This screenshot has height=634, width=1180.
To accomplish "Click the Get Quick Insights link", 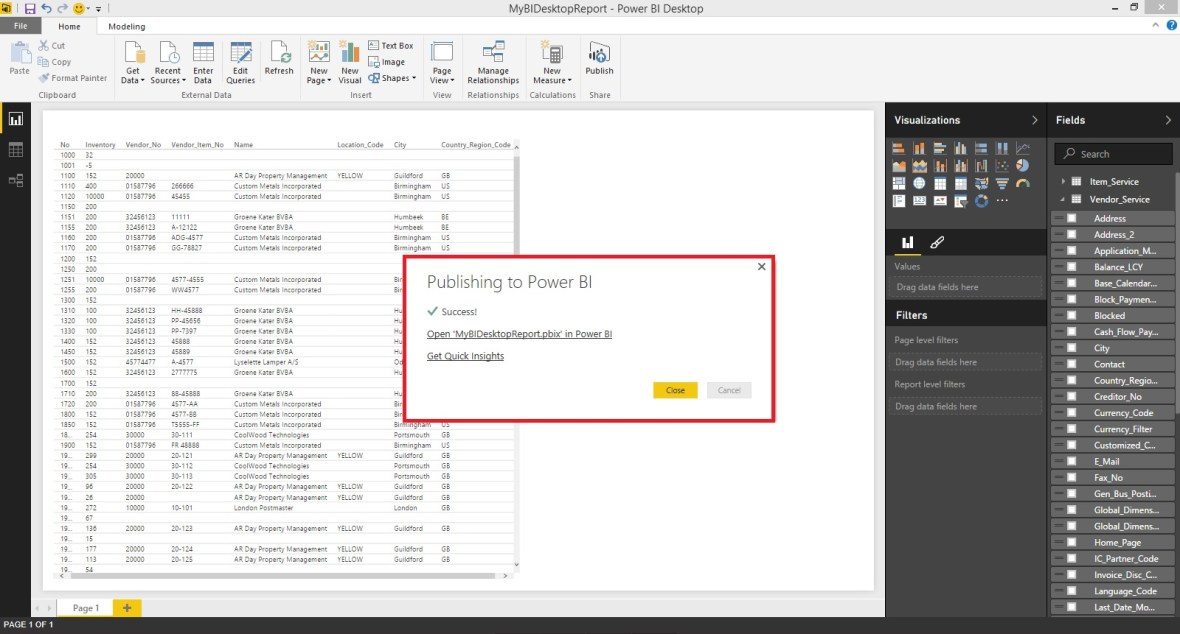I will coord(465,356).
